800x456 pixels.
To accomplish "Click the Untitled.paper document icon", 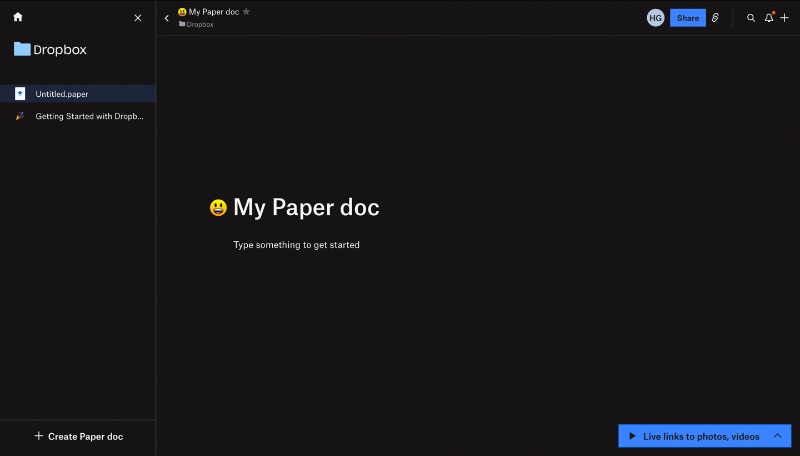I will click(x=20, y=94).
